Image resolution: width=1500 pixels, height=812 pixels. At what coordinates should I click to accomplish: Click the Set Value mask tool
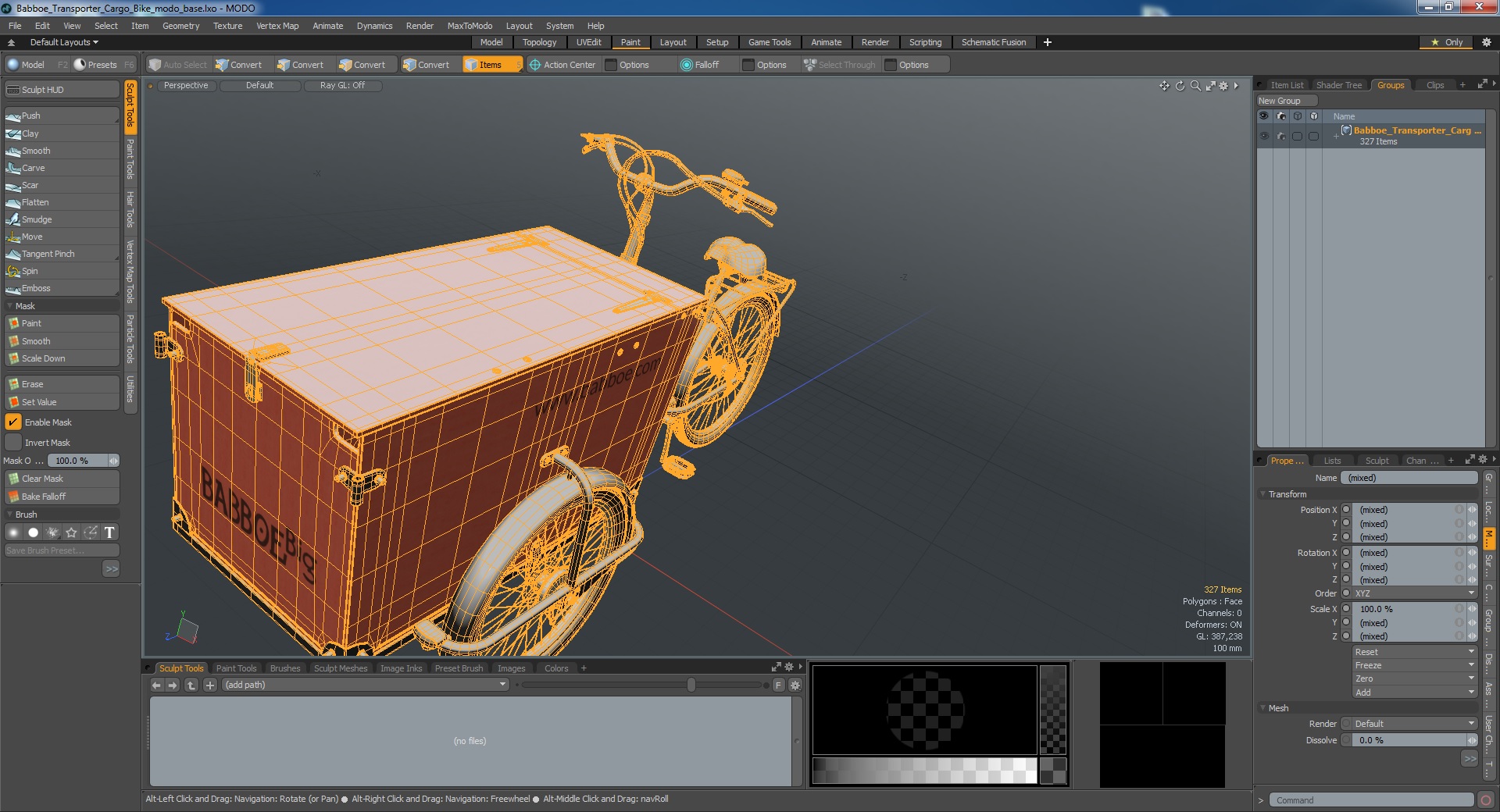point(62,402)
